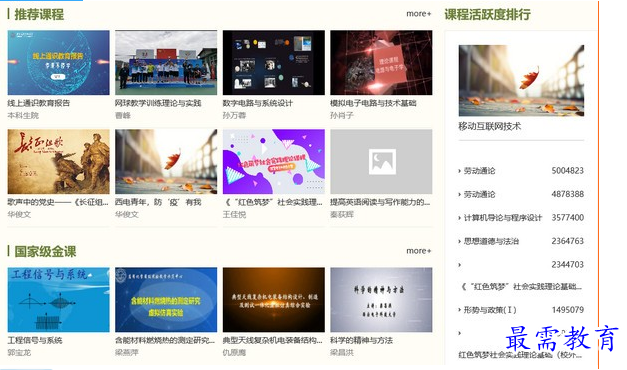This screenshot has width=627, height=370.
Task: Open 长征组歌 statue course thumbnail
Action: click(58, 162)
